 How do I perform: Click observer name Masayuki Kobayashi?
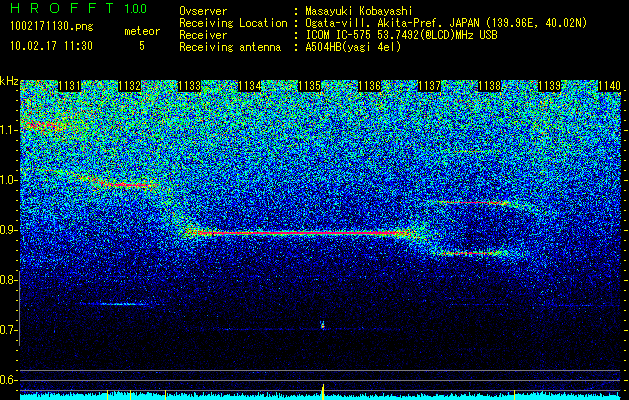point(359,12)
